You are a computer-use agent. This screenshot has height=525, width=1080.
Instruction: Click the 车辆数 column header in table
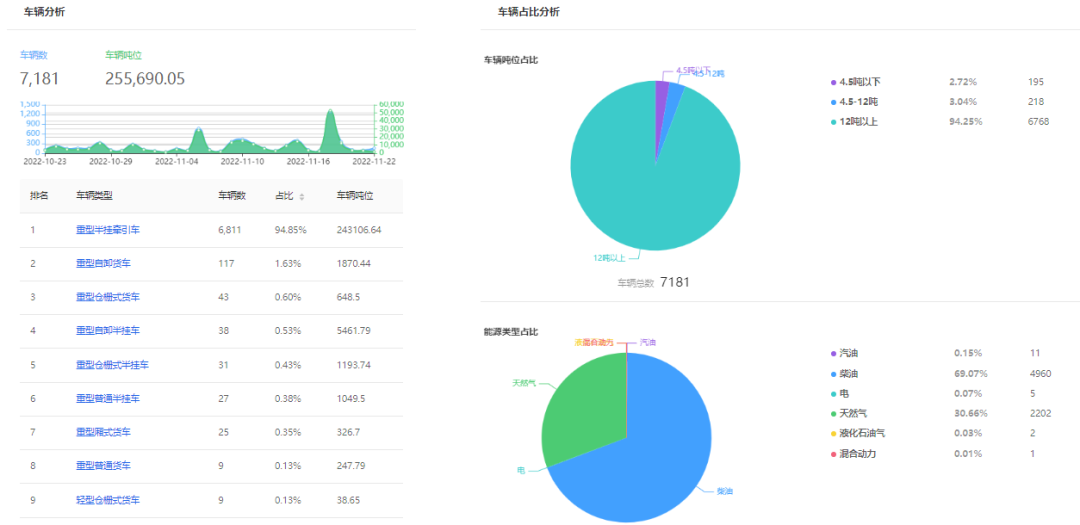[232, 196]
